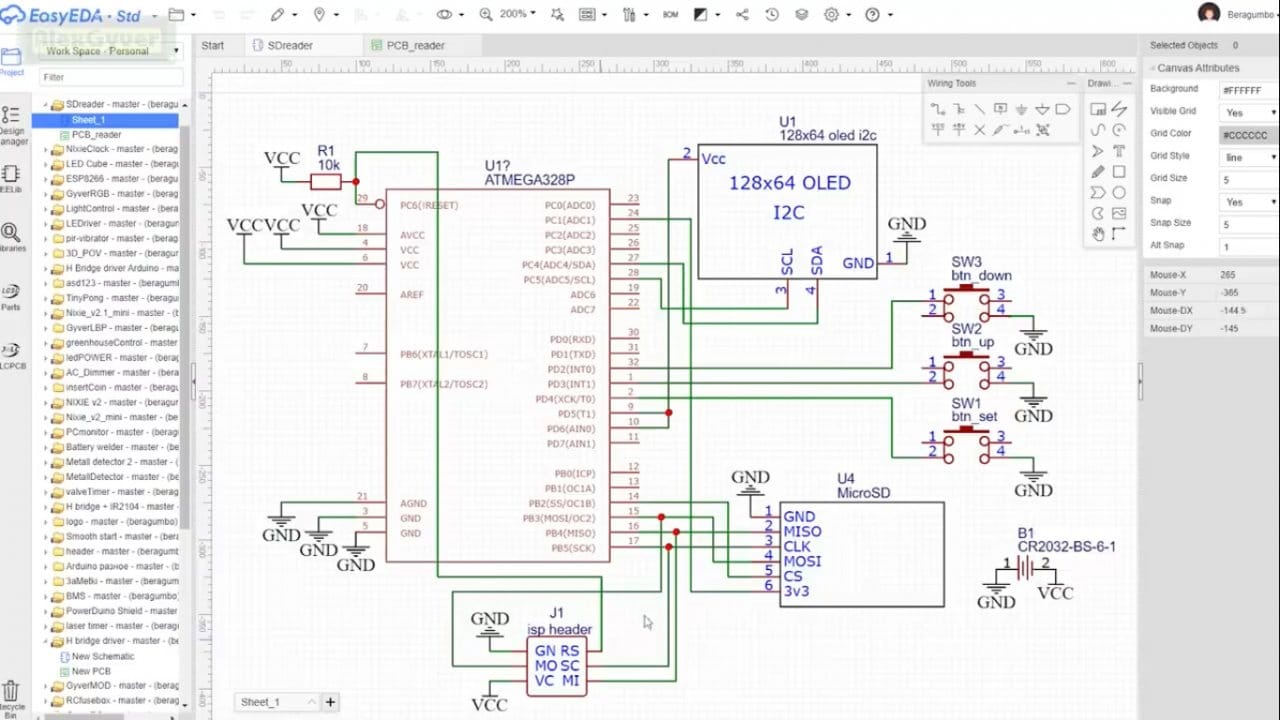Select the Image tool in Drawing Tools
Screen dimensions: 1280x720
(1119, 213)
